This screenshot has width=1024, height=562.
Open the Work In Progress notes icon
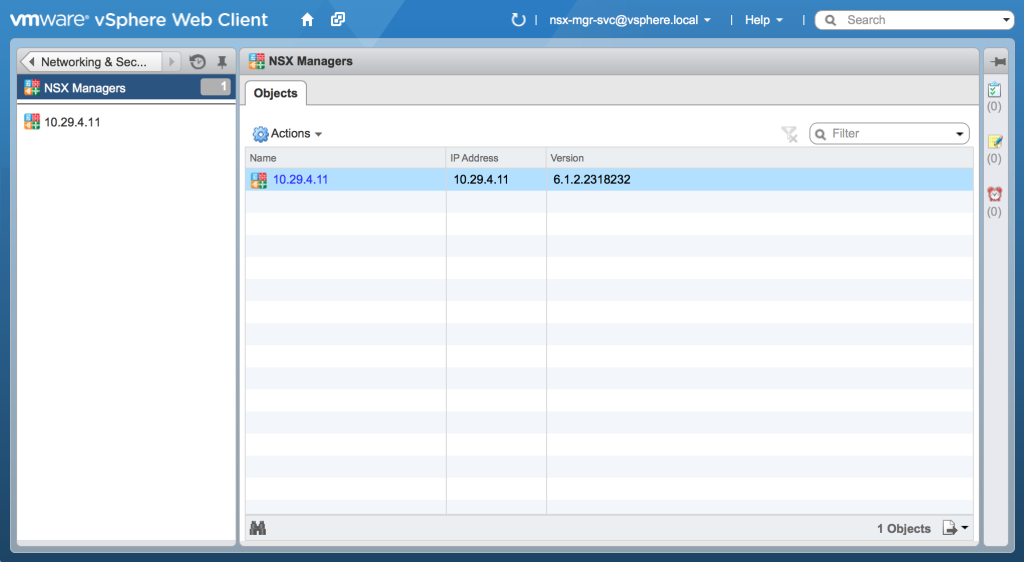(995, 142)
